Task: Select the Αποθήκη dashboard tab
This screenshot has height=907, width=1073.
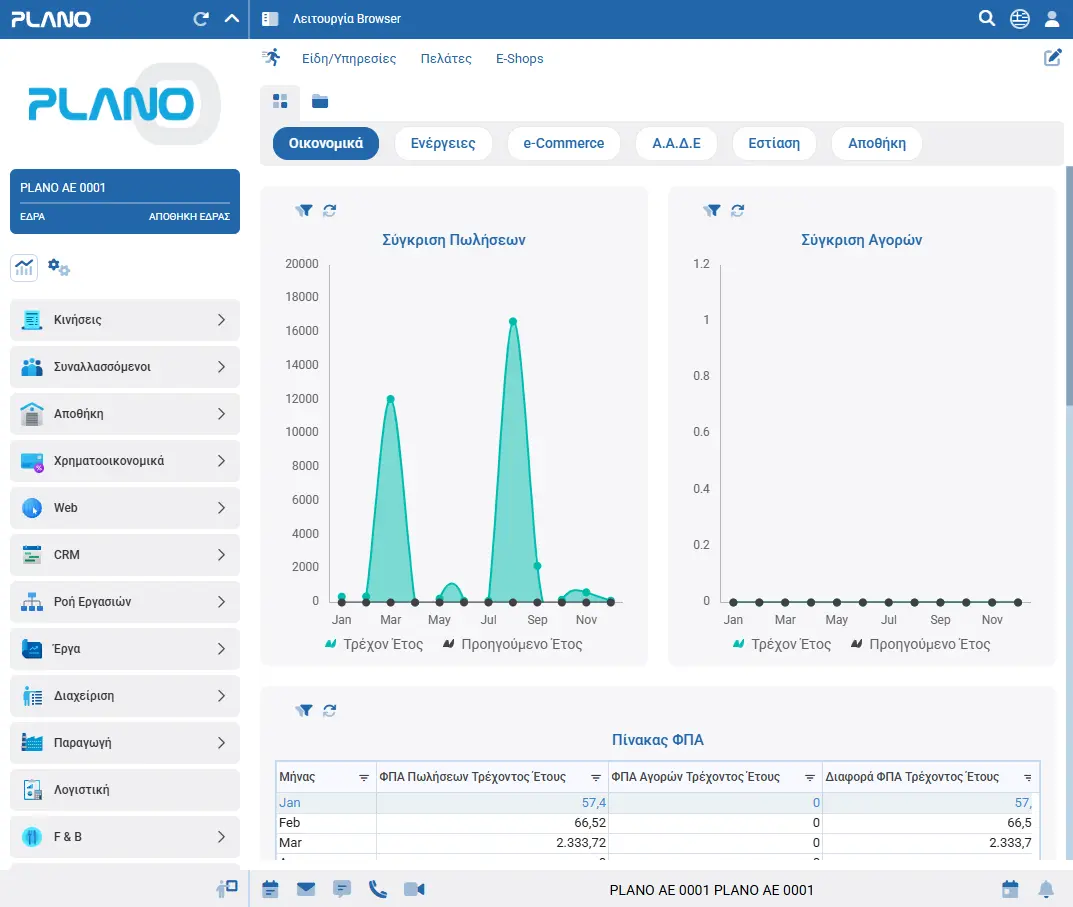Action: click(x=876, y=143)
